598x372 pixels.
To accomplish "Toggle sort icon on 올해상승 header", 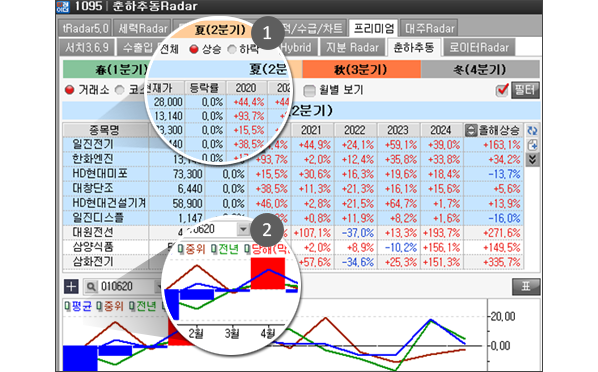I will coord(471,130).
